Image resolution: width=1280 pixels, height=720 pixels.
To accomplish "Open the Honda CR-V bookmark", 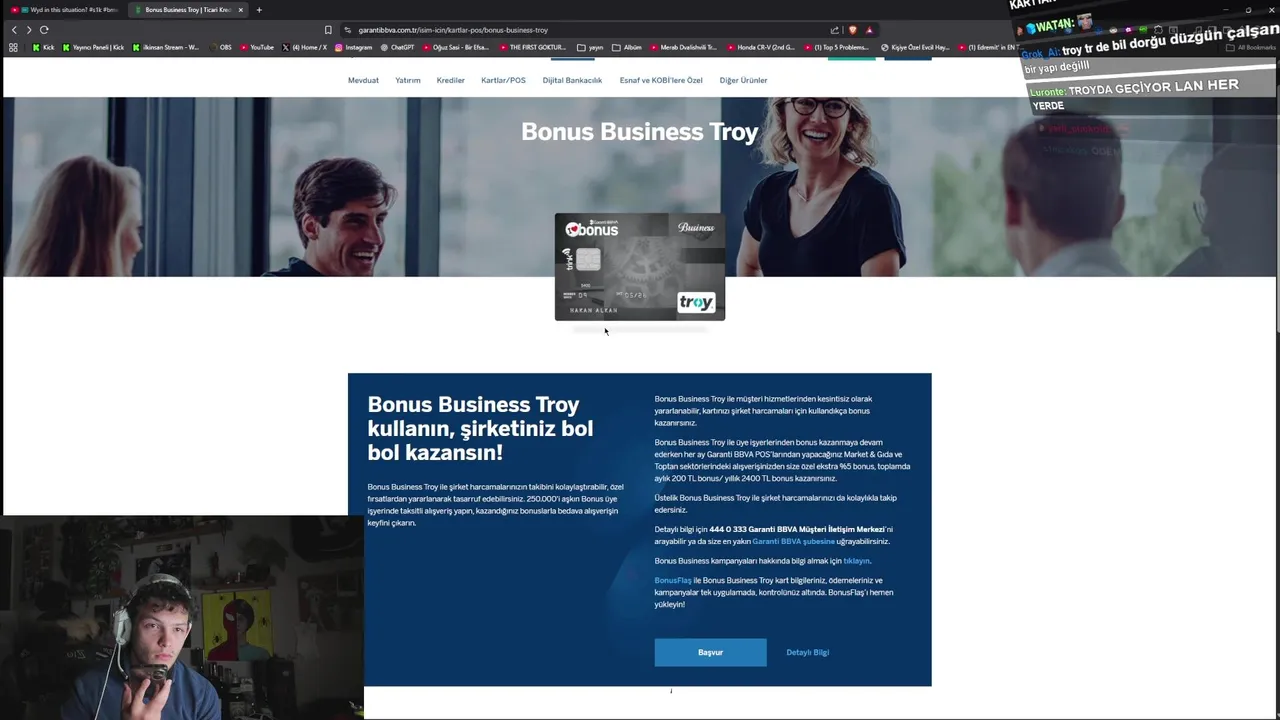I will point(761,47).
